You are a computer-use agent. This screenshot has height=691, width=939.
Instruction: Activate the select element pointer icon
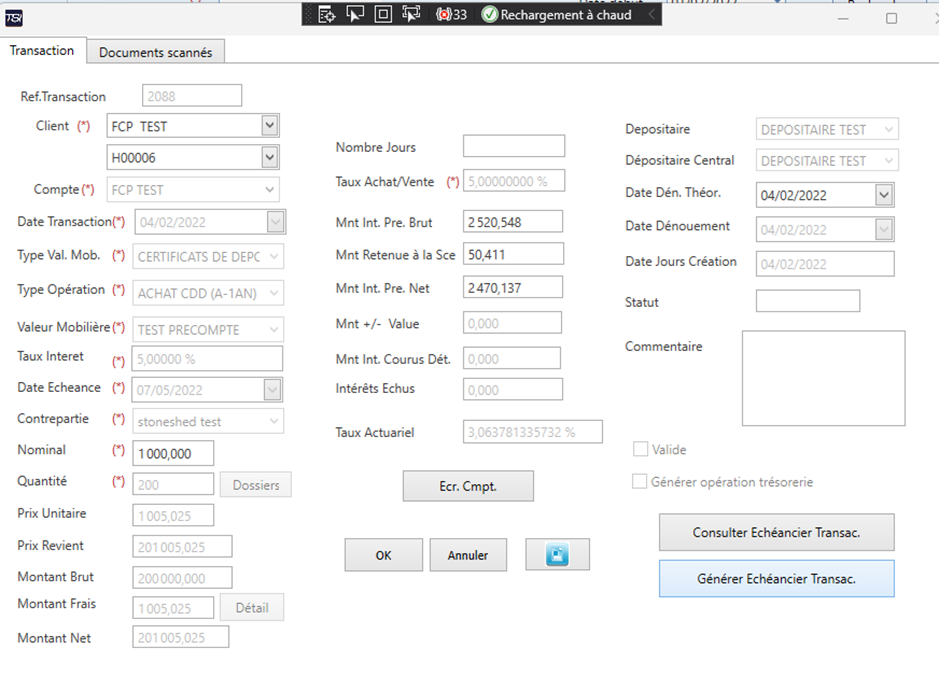[x=355, y=14]
